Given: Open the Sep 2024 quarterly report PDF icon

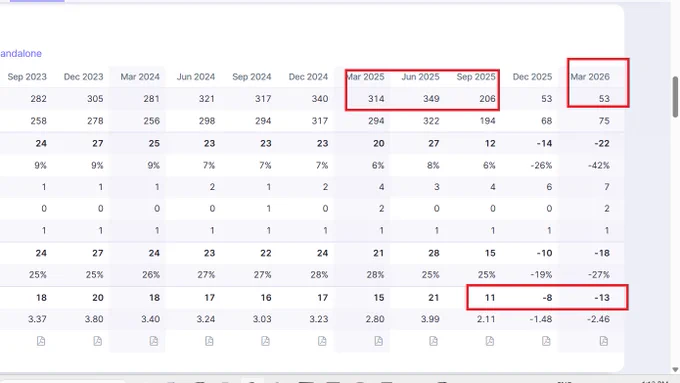Looking at the screenshot, I should 265,341.
